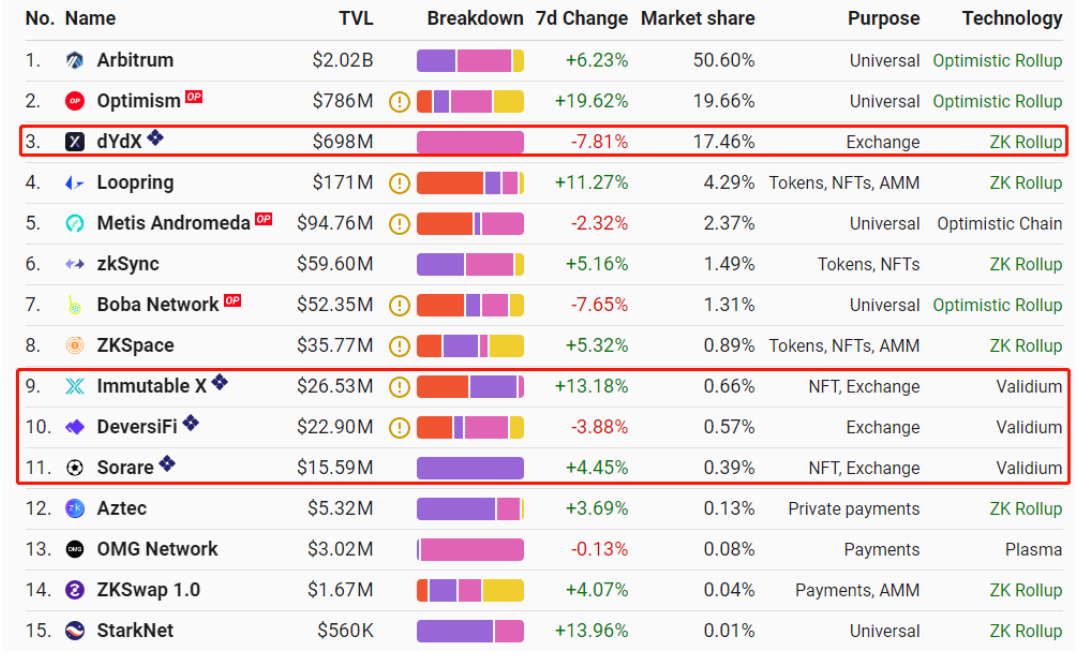This screenshot has width=1079, height=656.
Task: Open the Loopring project name
Action: click(136, 182)
